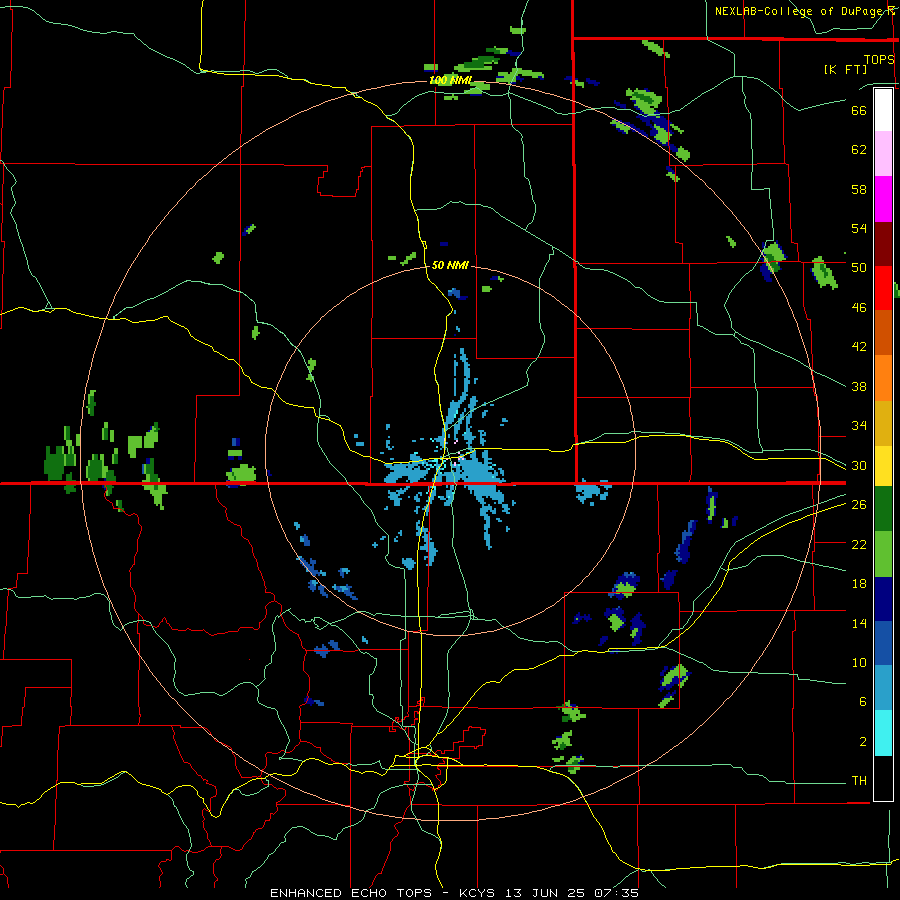Image resolution: width=900 pixels, height=900 pixels.
Task: Click legend value "66"
Action: [859, 110]
